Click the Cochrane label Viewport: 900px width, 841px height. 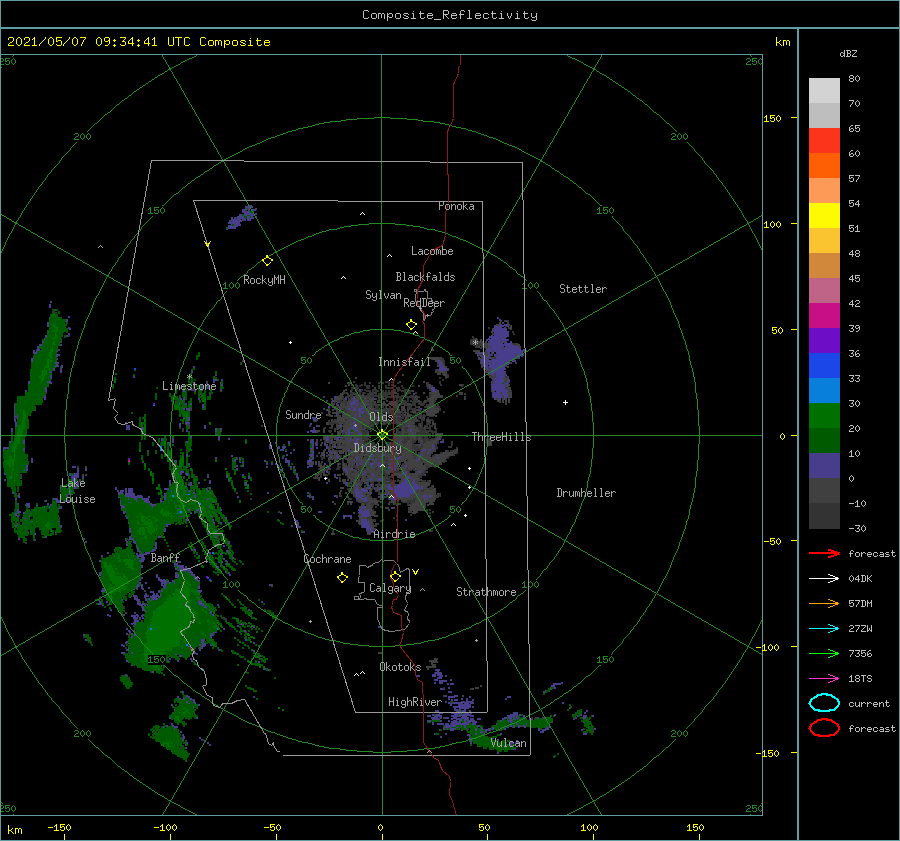pos(327,559)
